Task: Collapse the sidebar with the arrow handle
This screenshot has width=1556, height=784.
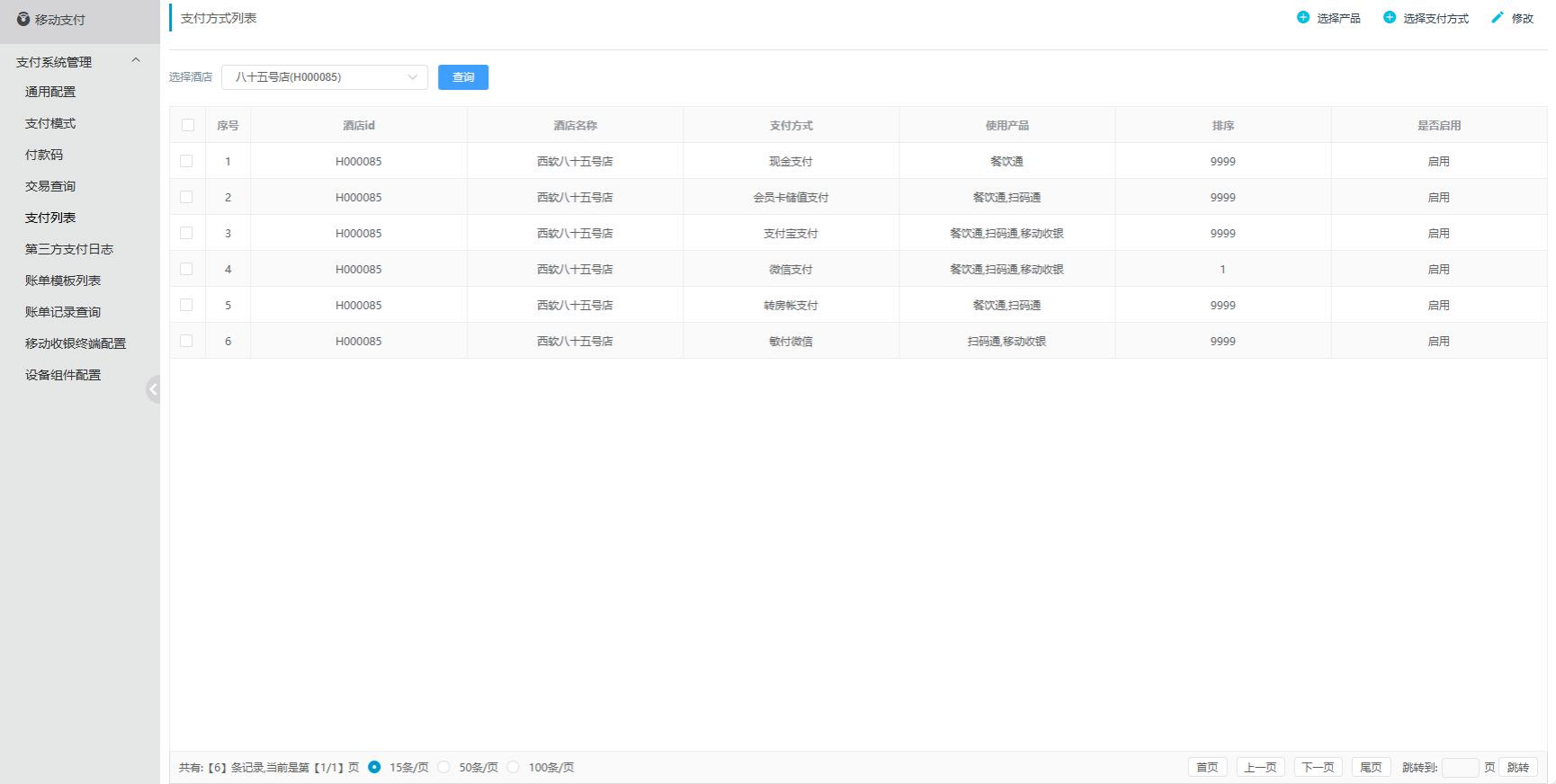Action: (153, 389)
